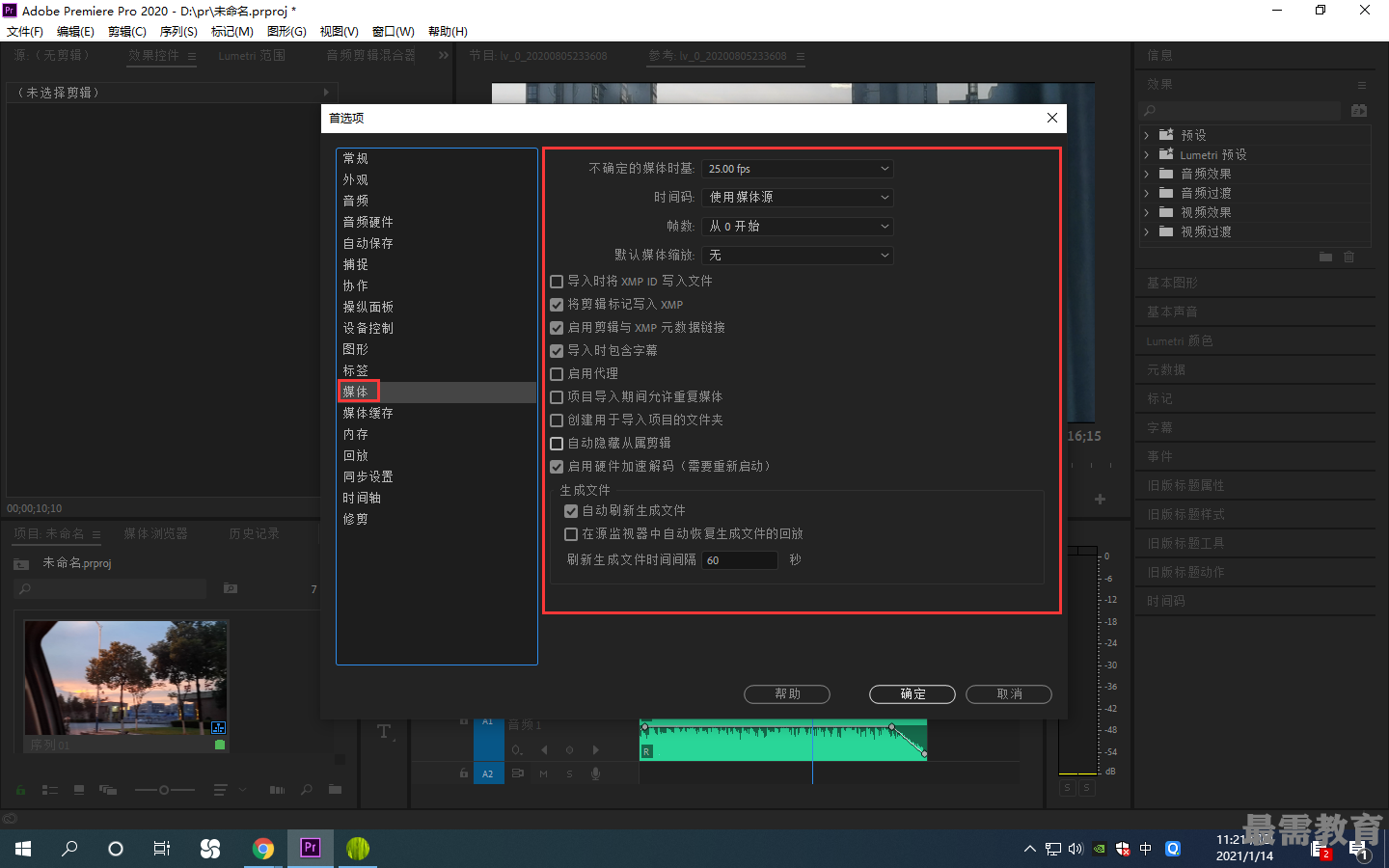
Task: Click Automate to Sequence icon
Action: coord(277,790)
